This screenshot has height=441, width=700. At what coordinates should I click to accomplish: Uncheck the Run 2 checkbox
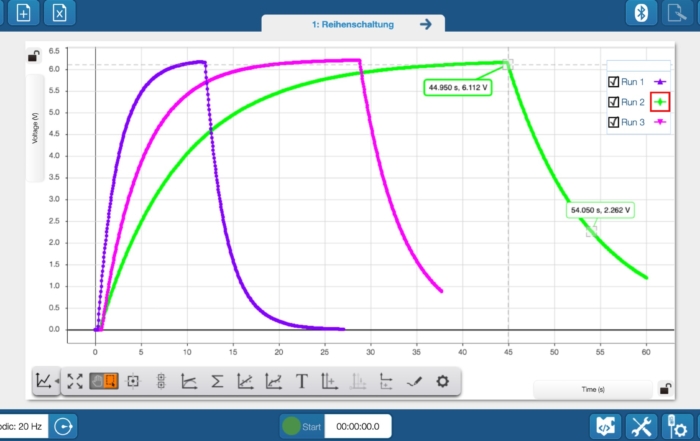(x=614, y=102)
